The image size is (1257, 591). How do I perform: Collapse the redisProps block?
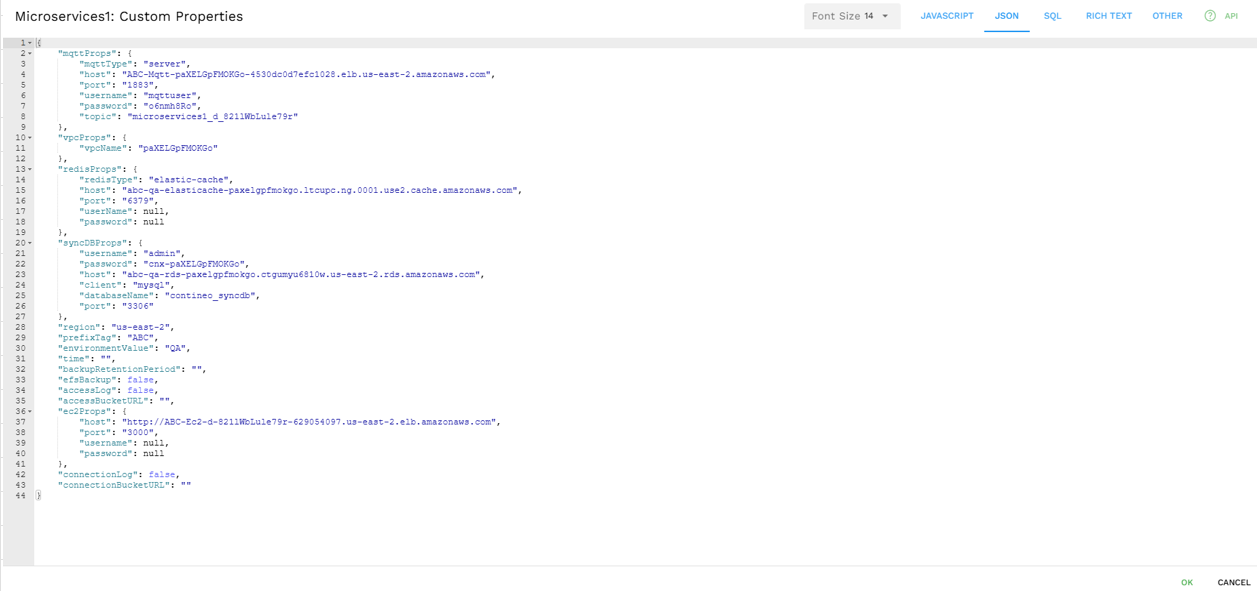[x=30, y=170]
